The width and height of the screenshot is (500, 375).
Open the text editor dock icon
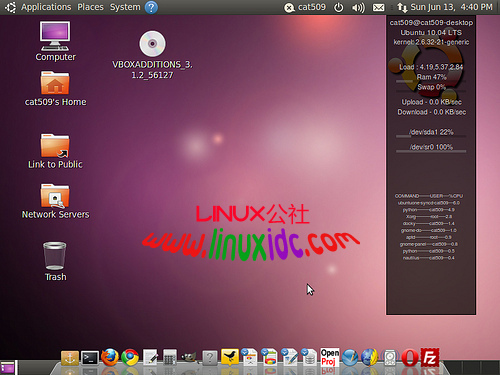coord(150,358)
